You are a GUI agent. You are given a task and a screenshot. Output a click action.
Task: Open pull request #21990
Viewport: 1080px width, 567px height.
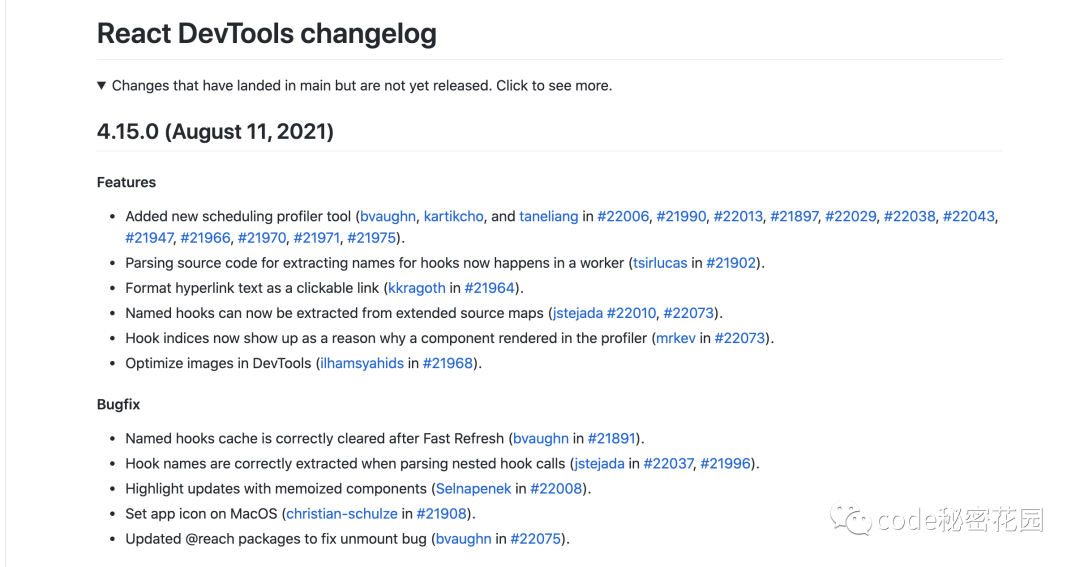click(x=681, y=216)
